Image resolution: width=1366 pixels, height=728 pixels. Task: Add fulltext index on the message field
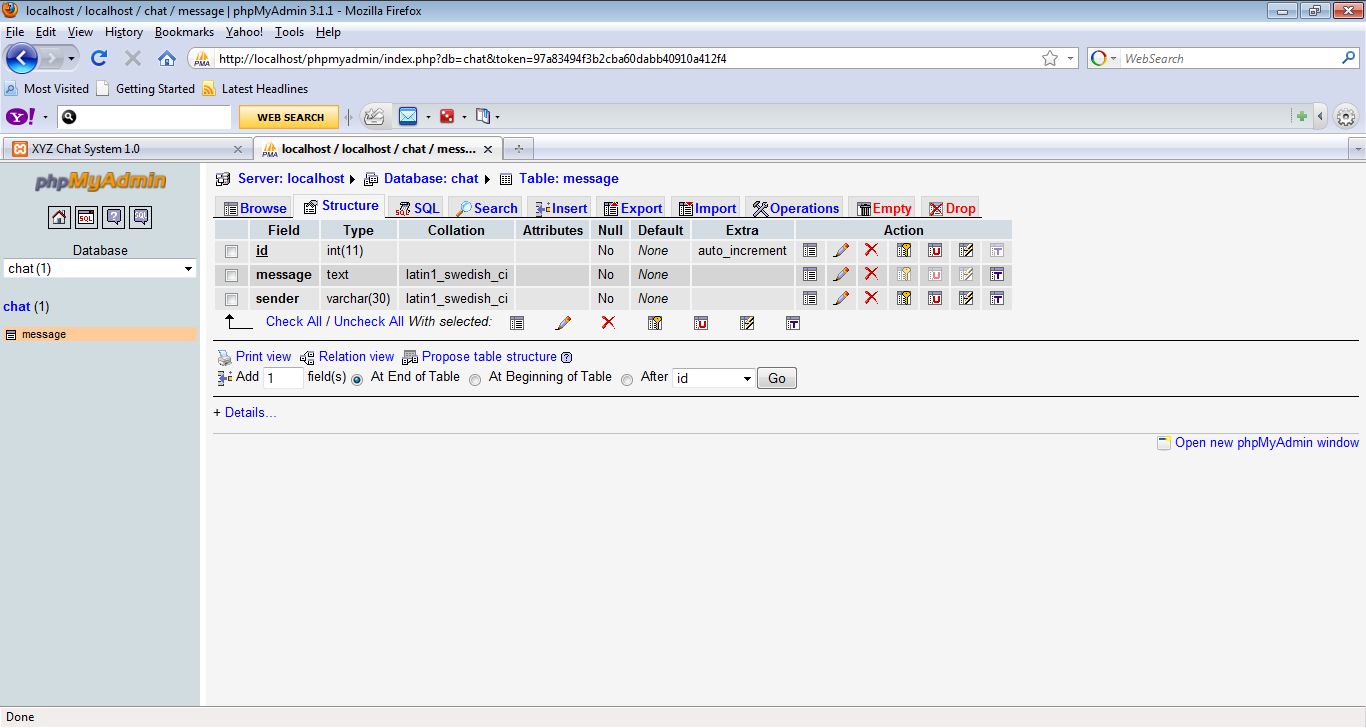(996, 274)
